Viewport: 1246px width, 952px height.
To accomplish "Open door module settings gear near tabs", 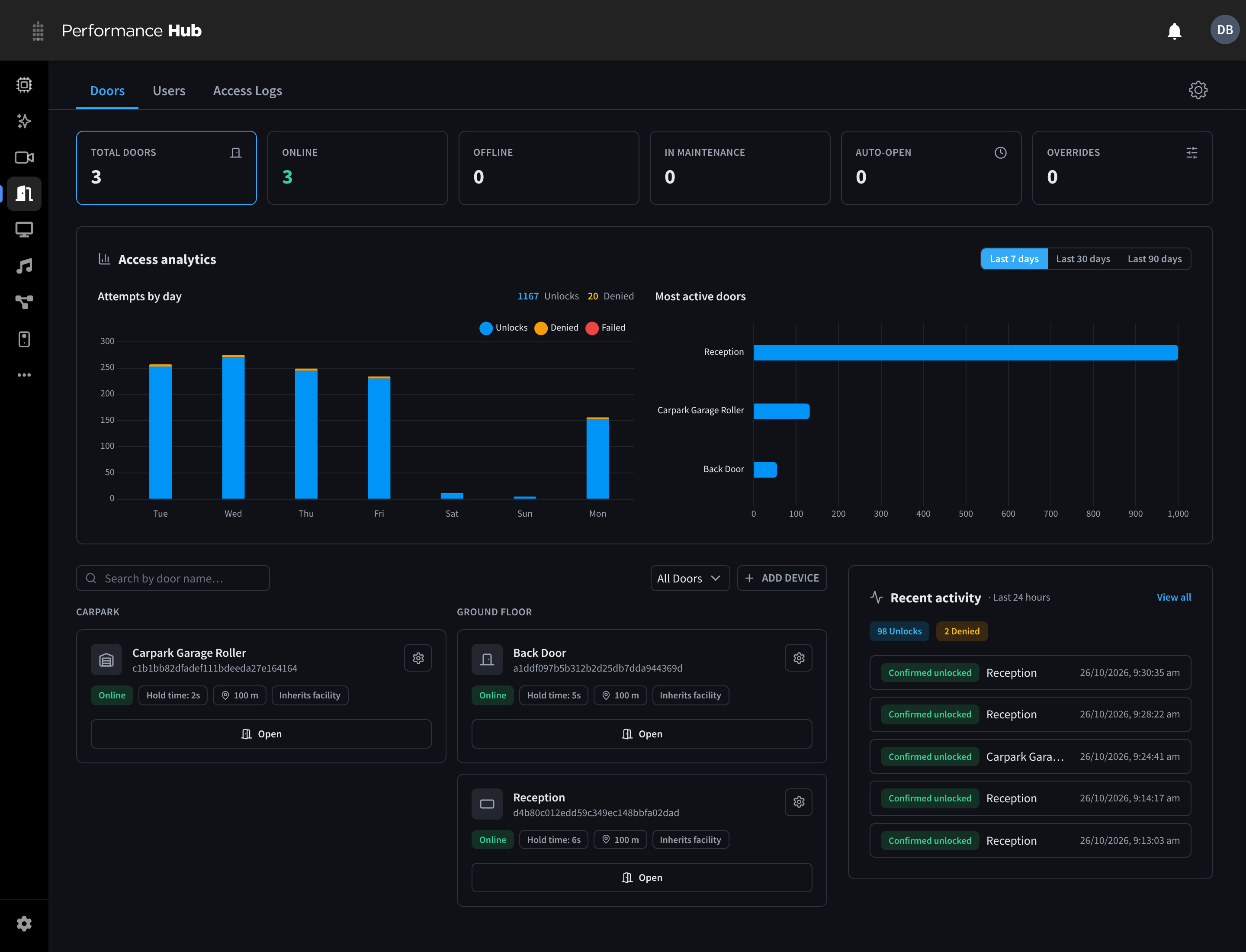I will (x=1198, y=90).
